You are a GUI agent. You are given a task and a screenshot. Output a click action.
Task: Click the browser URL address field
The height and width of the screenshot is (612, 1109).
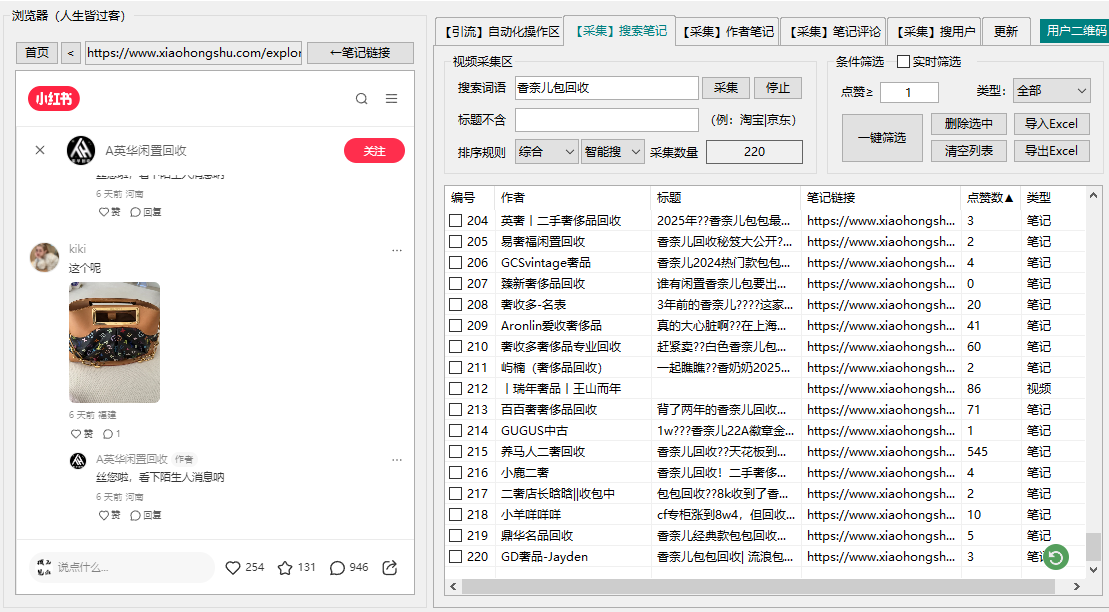(193, 53)
